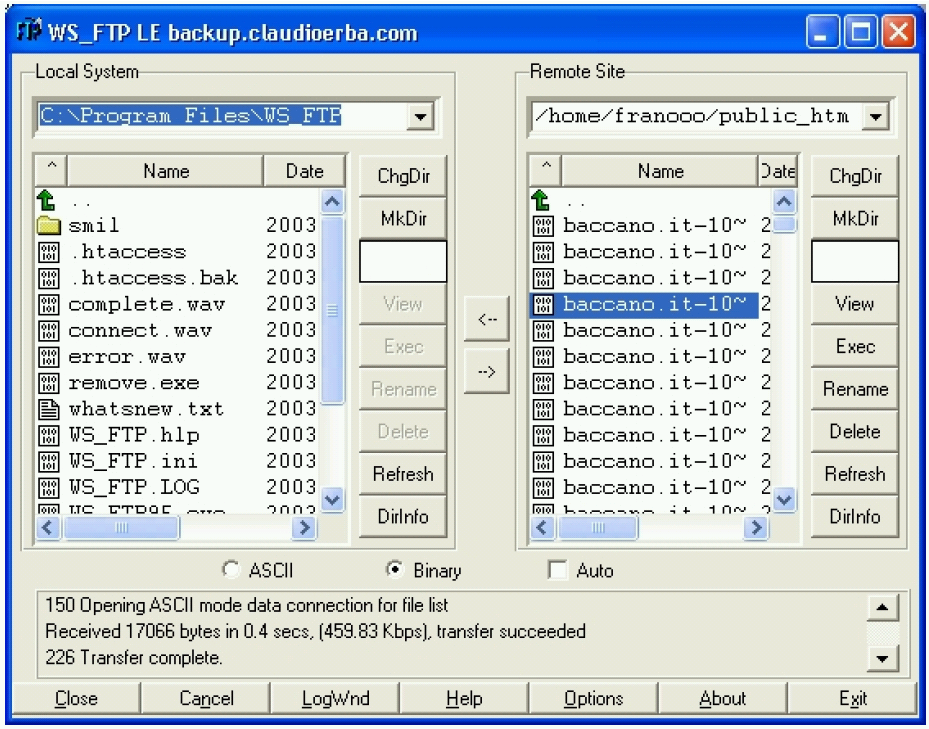Open Options from the bottom bar
Image resolution: width=929 pixels, height=729 pixels.
coord(593,699)
